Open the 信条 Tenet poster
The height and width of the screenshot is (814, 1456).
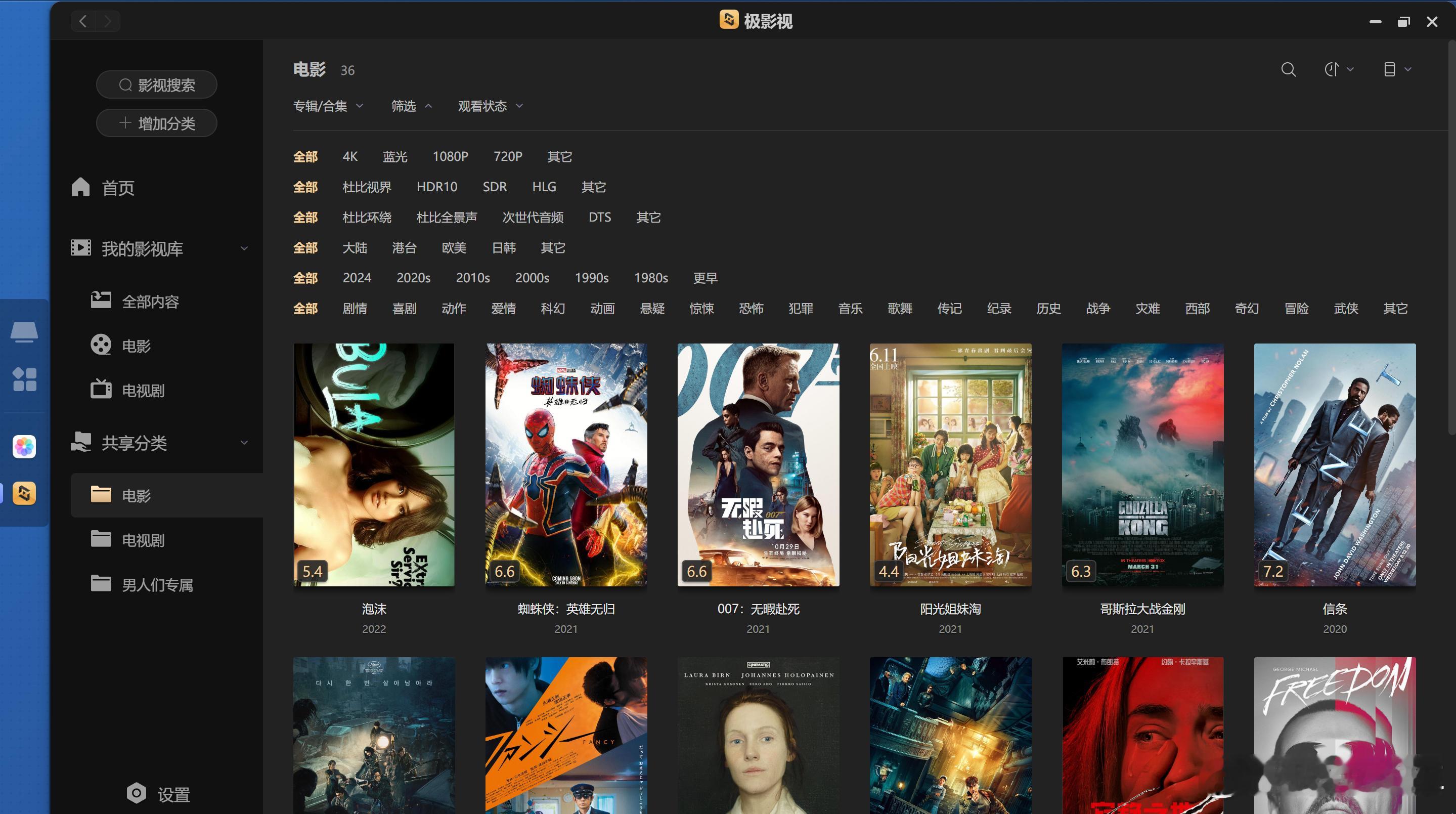(1335, 464)
